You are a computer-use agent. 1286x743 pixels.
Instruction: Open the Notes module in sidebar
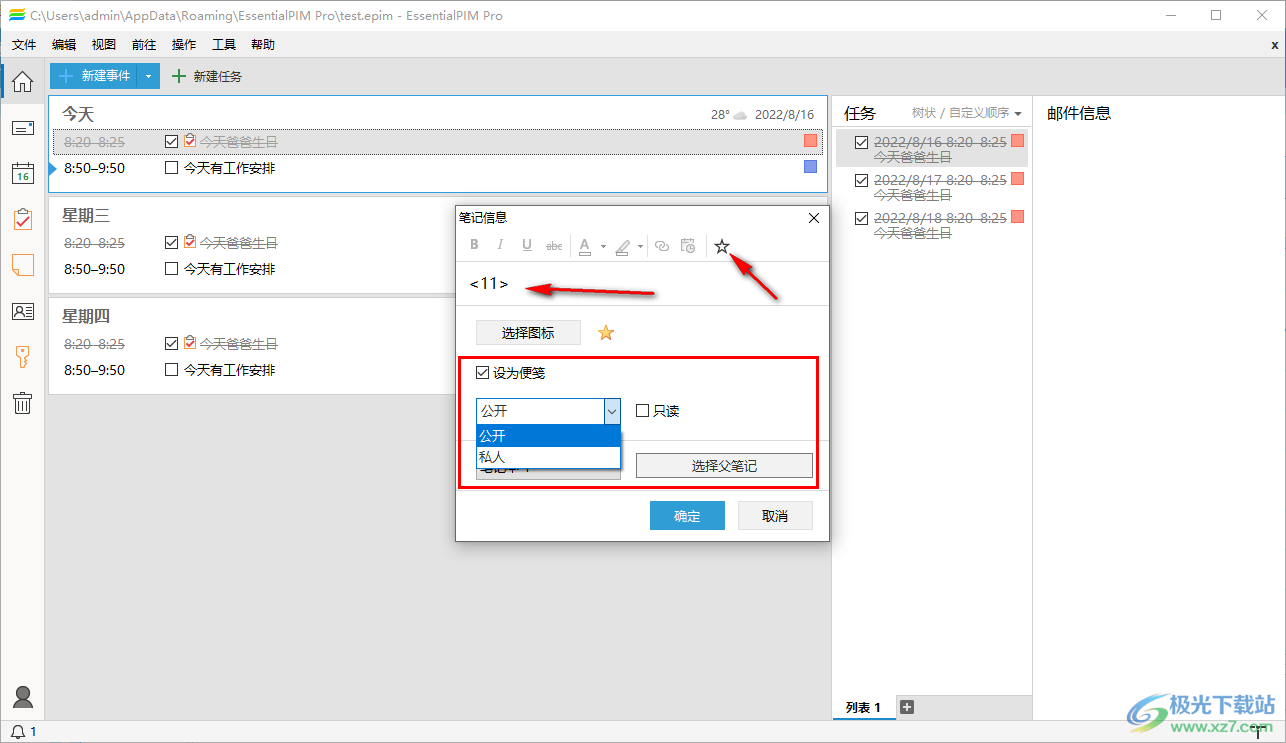(22, 265)
